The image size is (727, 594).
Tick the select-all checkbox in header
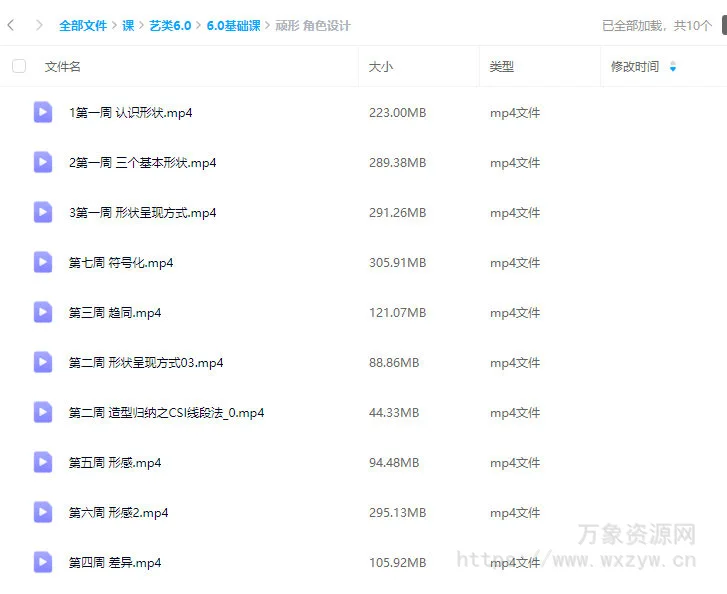pos(19,66)
